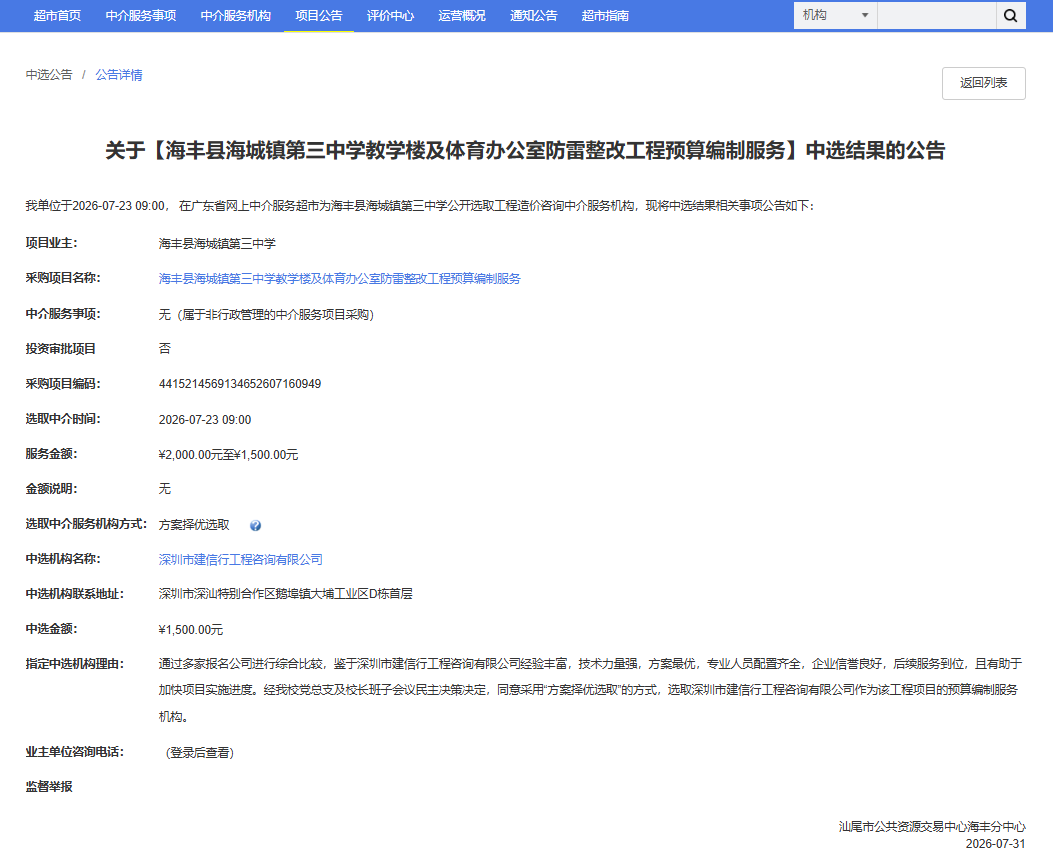Go to 超市首页 menu item
The width and height of the screenshot is (1053, 867).
tap(57, 15)
